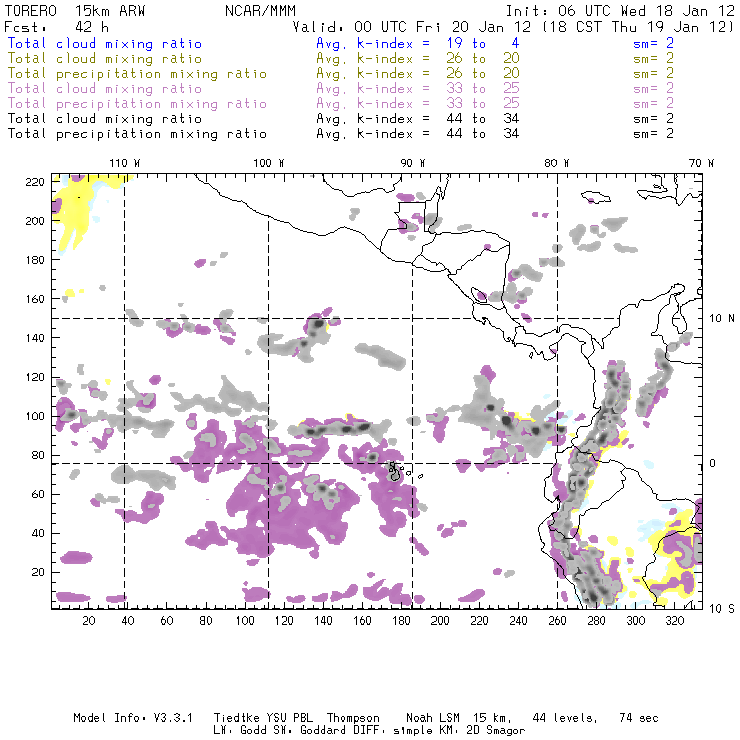This screenshot has height=740, width=740.
Task: Click the '60' tick on the vertical axis
Action: [38, 495]
